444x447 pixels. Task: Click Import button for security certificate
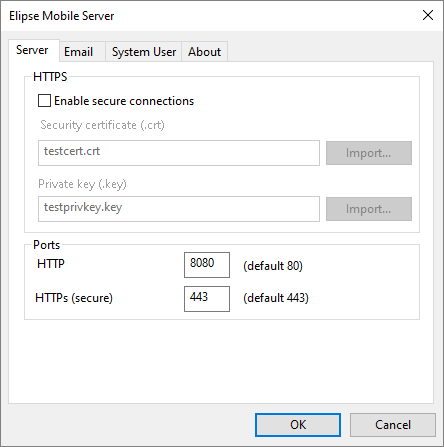click(x=369, y=153)
